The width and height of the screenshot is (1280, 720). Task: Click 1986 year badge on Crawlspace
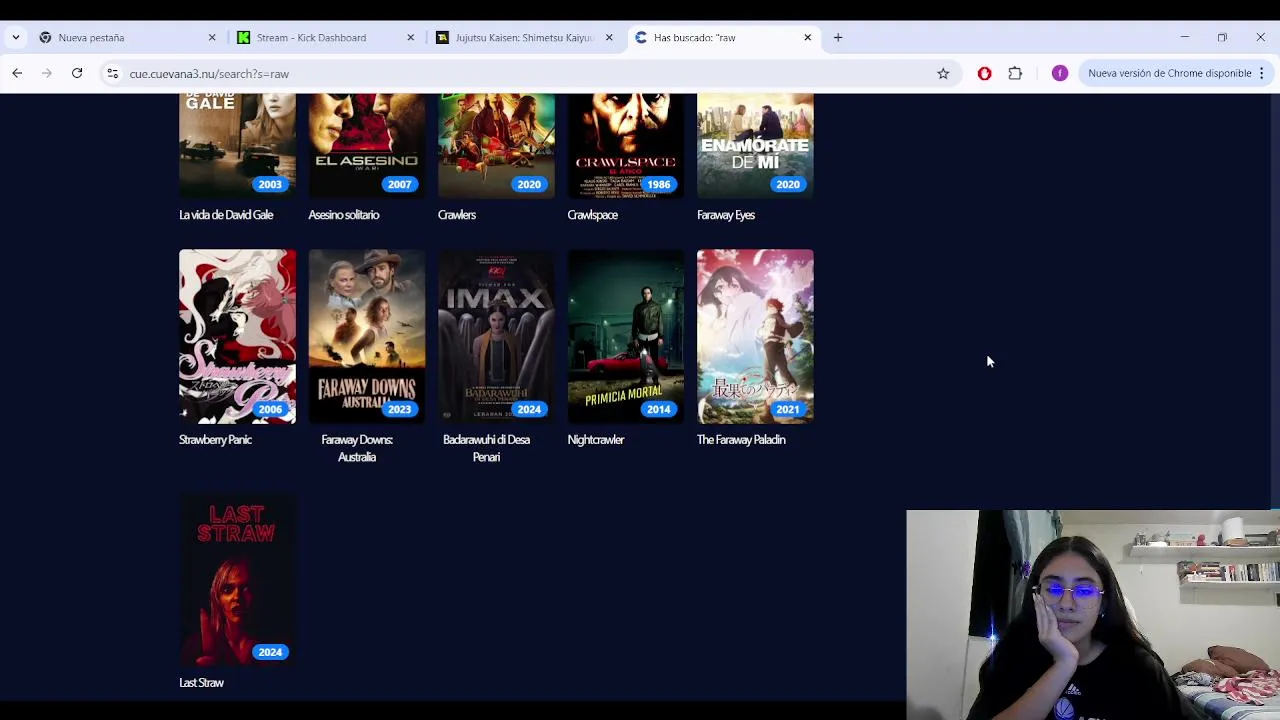click(658, 184)
